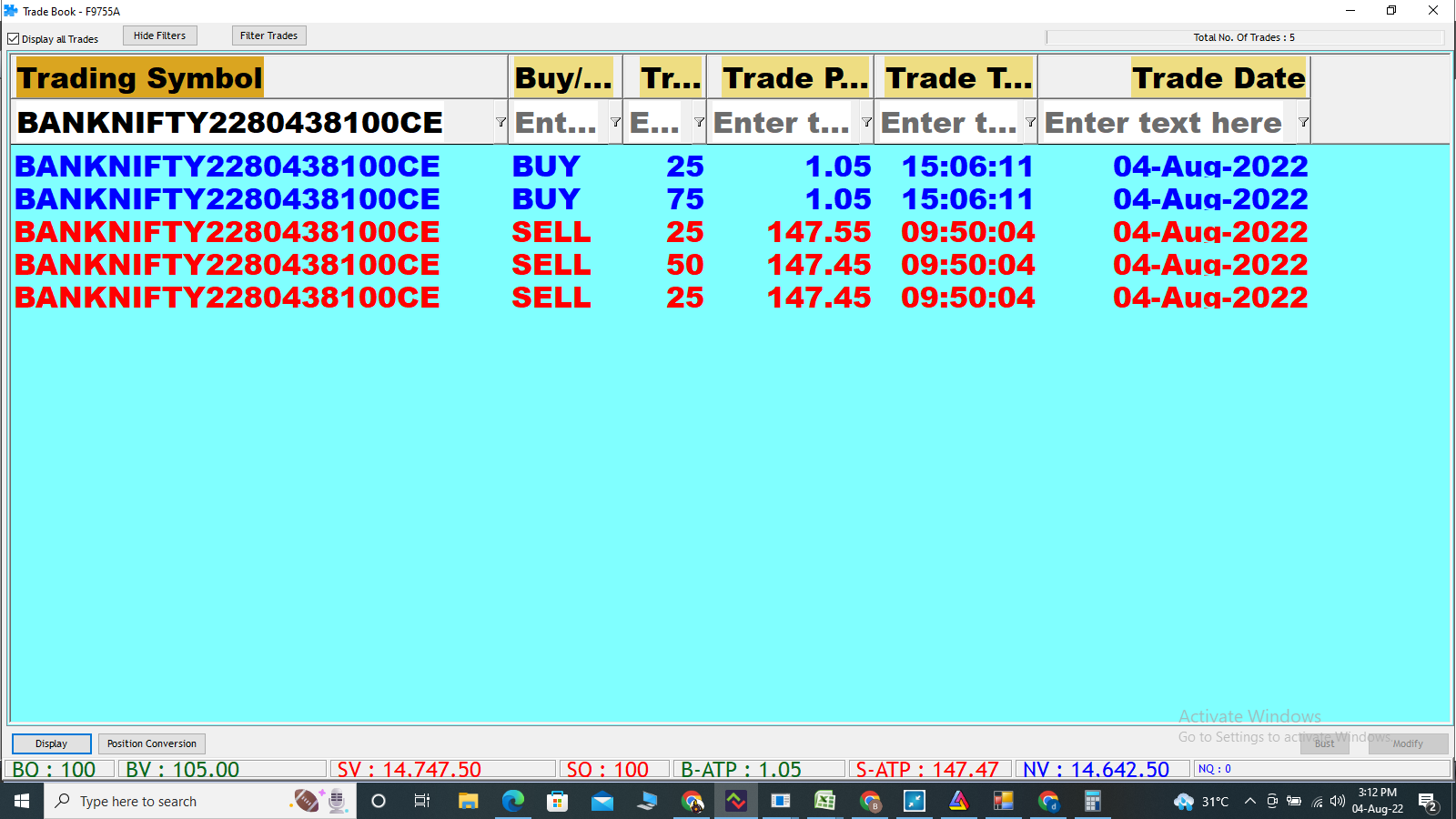
Task: Click the taskbar clock showing 3:12 PM
Action: pos(1378,801)
